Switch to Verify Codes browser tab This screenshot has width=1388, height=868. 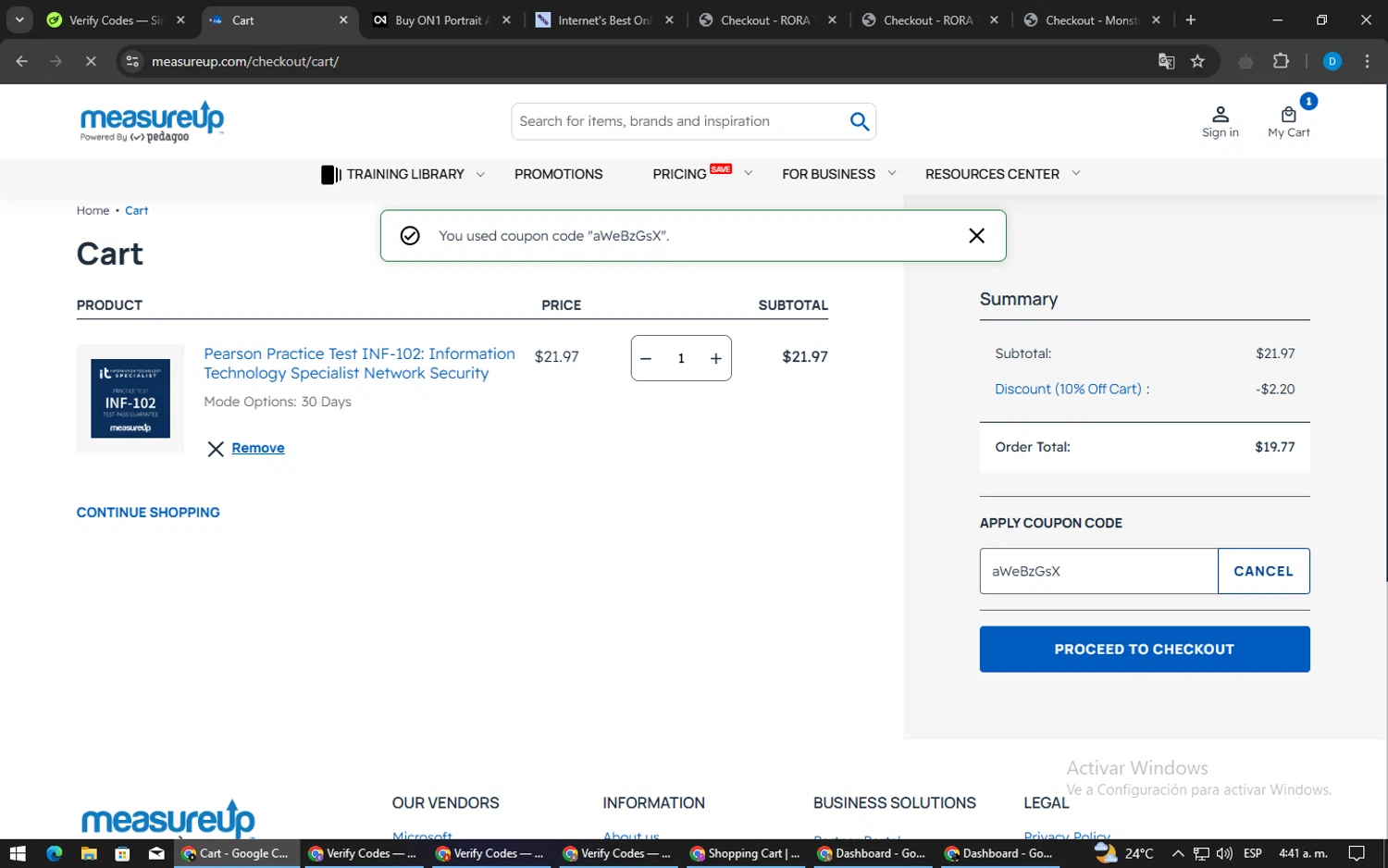click(114, 20)
